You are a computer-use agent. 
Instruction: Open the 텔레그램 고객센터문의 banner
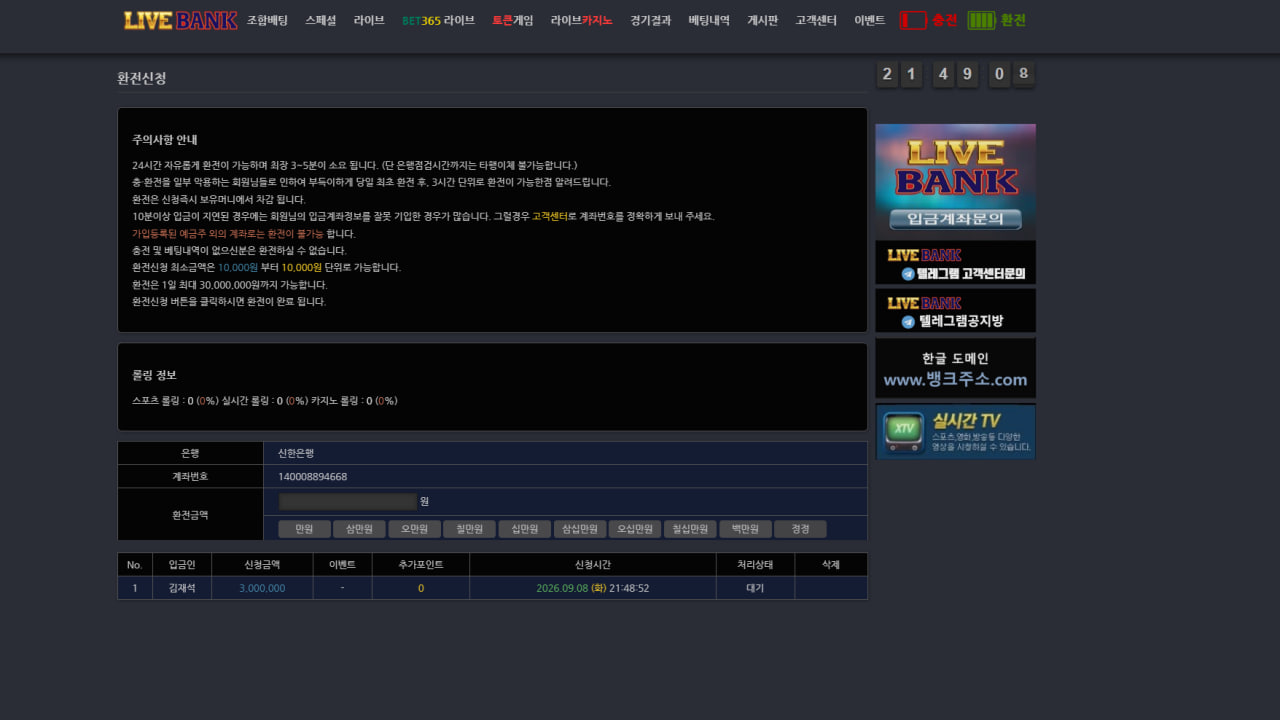(955, 262)
